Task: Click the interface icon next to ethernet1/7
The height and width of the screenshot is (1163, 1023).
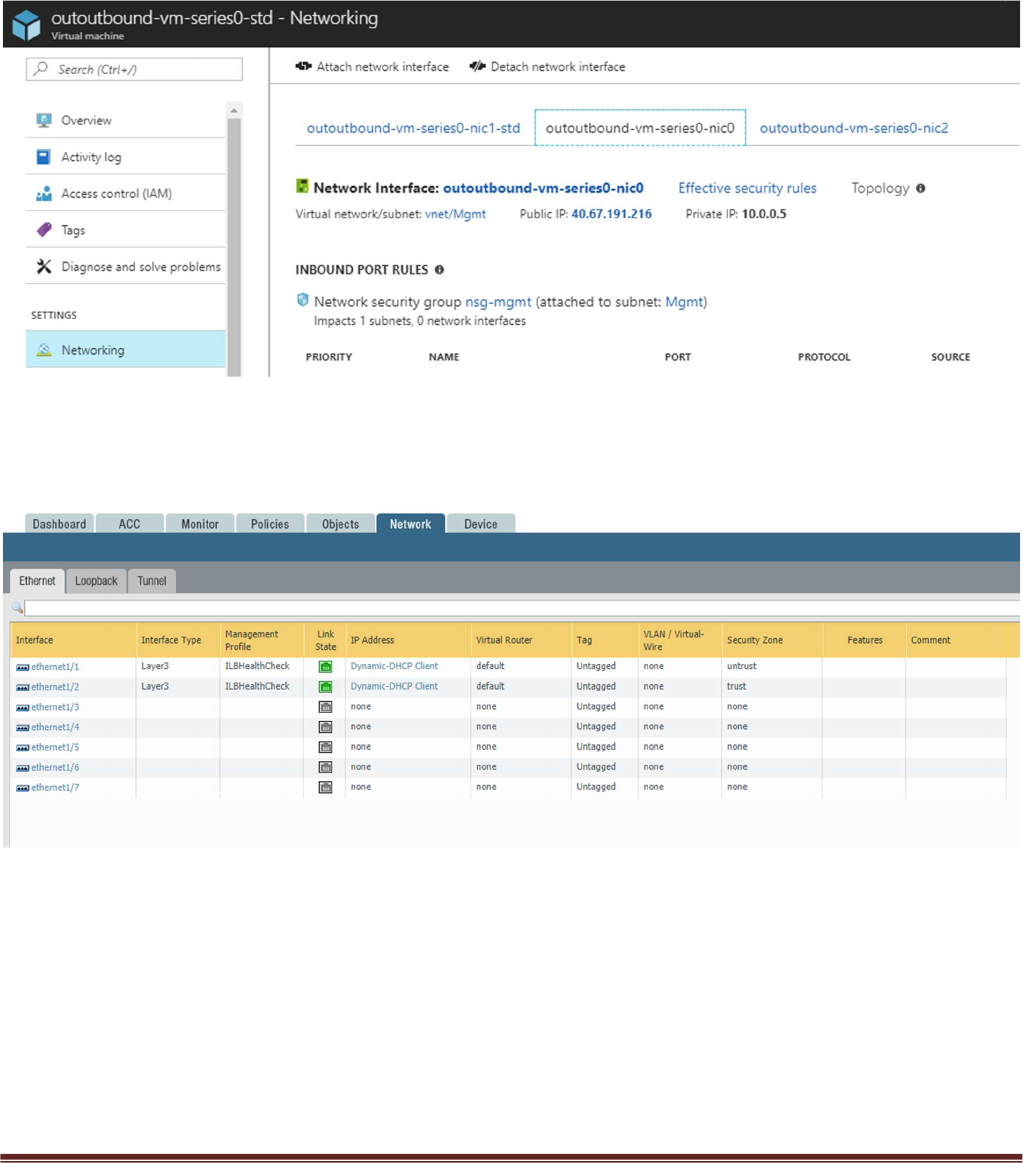Action: (x=22, y=788)
